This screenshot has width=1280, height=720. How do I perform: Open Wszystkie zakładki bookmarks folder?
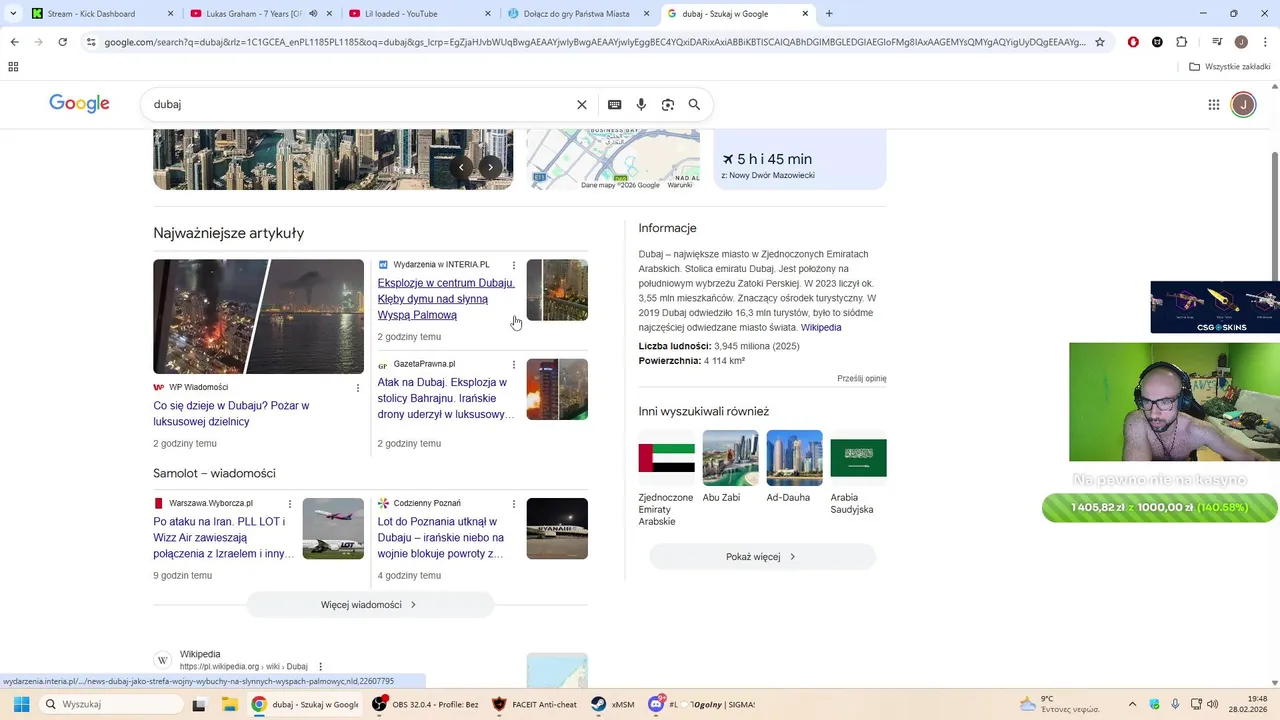tap(1230, 67)
